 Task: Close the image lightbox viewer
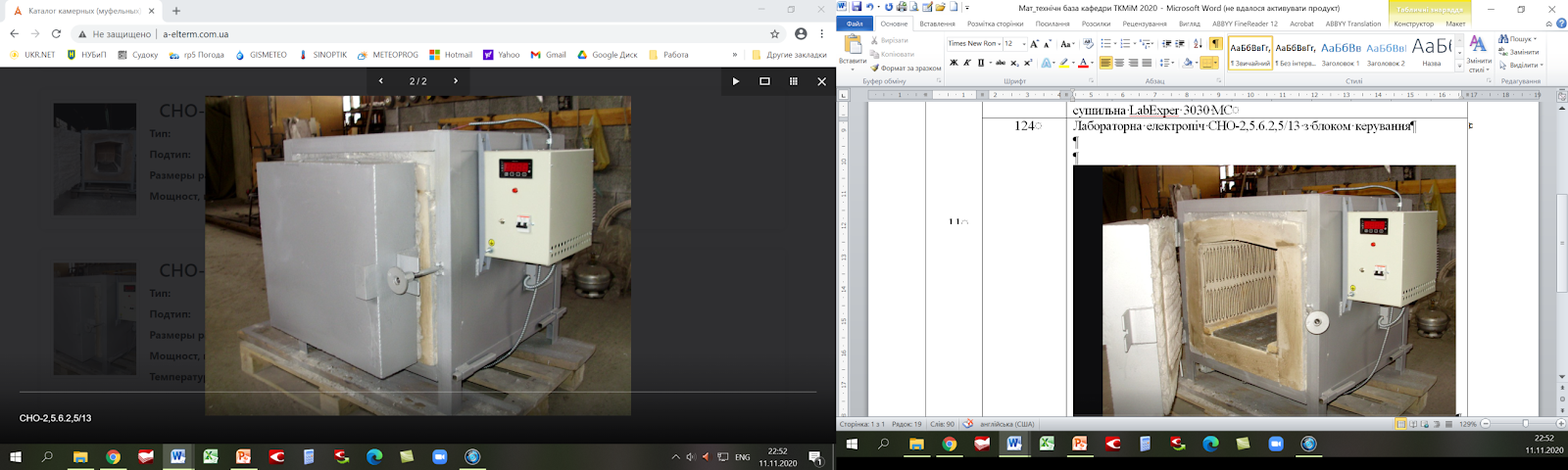821,81
